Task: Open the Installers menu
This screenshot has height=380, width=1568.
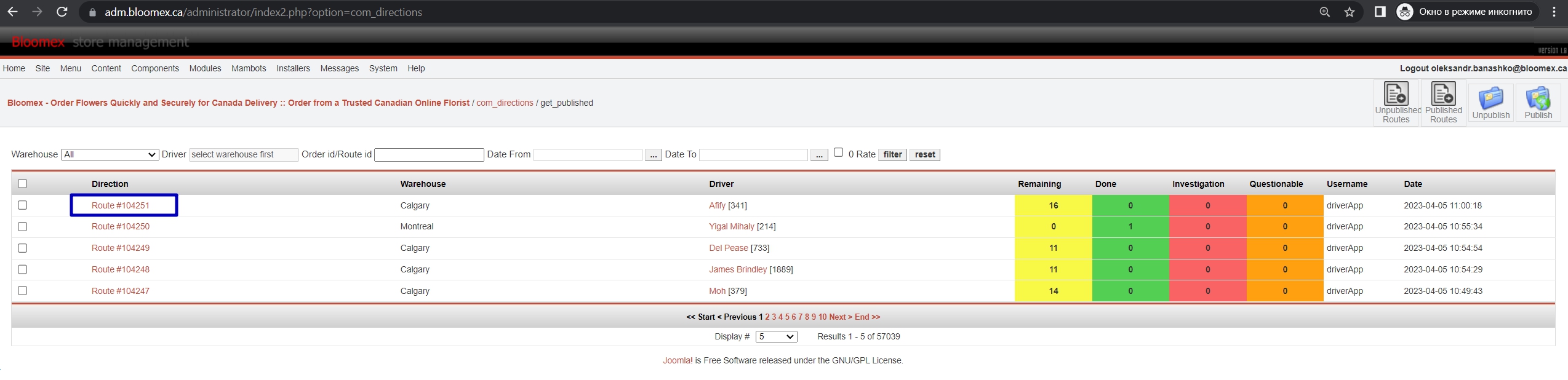Action: point(293,68)
